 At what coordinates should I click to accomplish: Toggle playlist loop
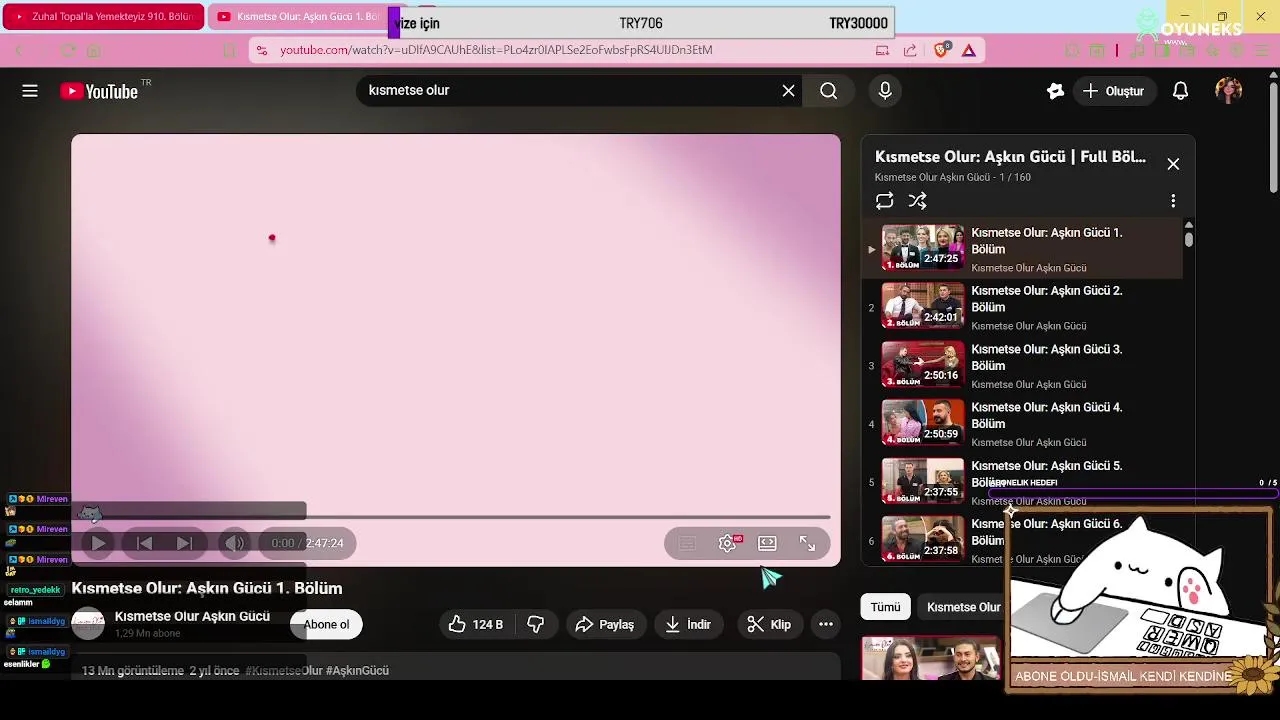tap(884, 201)
